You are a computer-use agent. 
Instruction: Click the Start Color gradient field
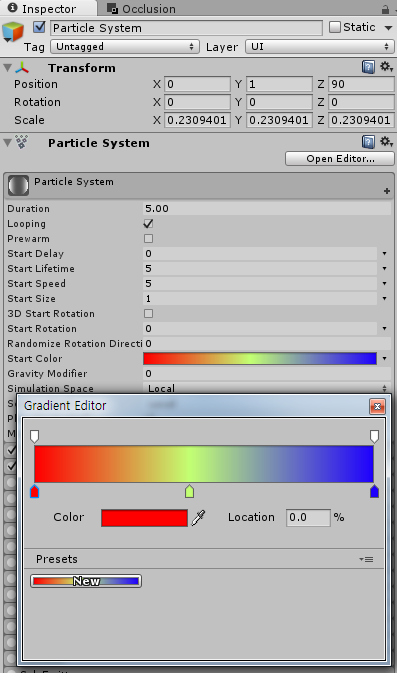click(260, 358)
